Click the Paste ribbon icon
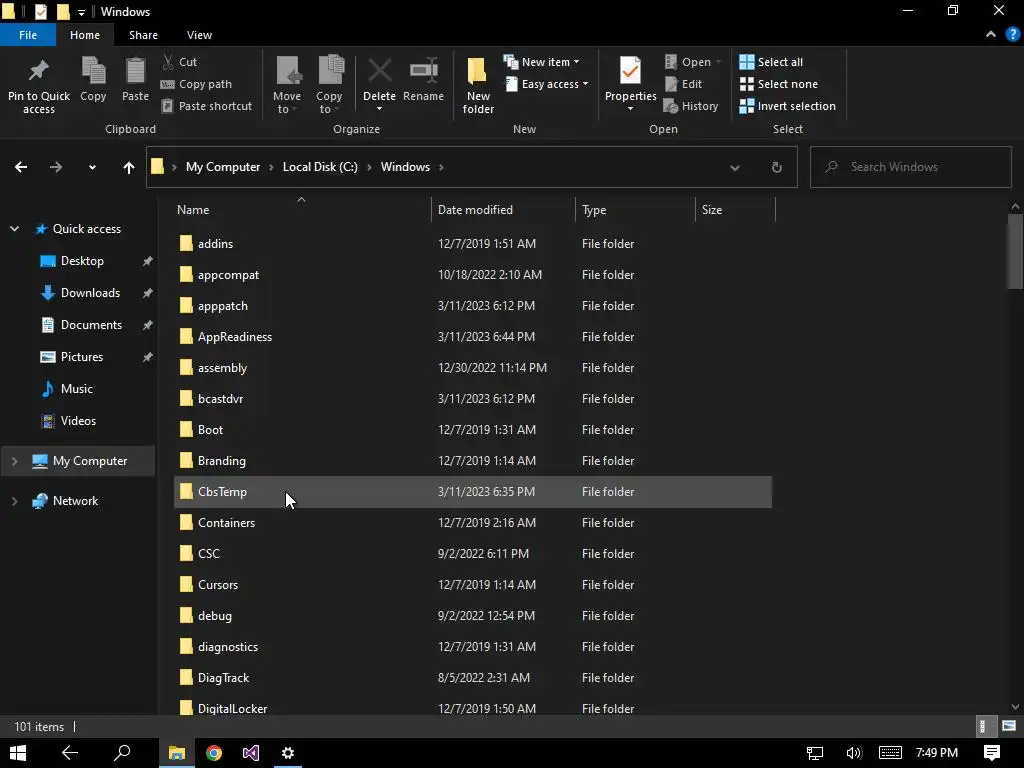Viewport: 1024px width, 768px height. [135, 79]
